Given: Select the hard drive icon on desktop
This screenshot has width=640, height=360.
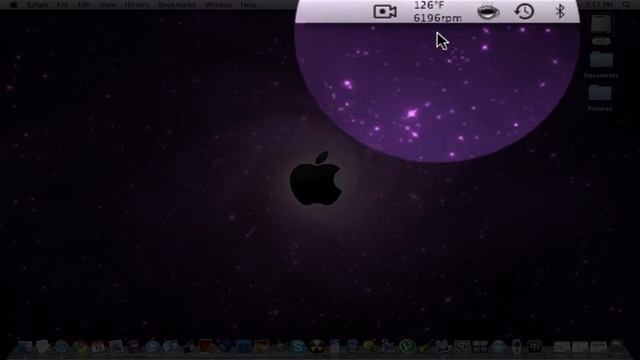Looking at the screenshot, I should (x=601, y=25).
